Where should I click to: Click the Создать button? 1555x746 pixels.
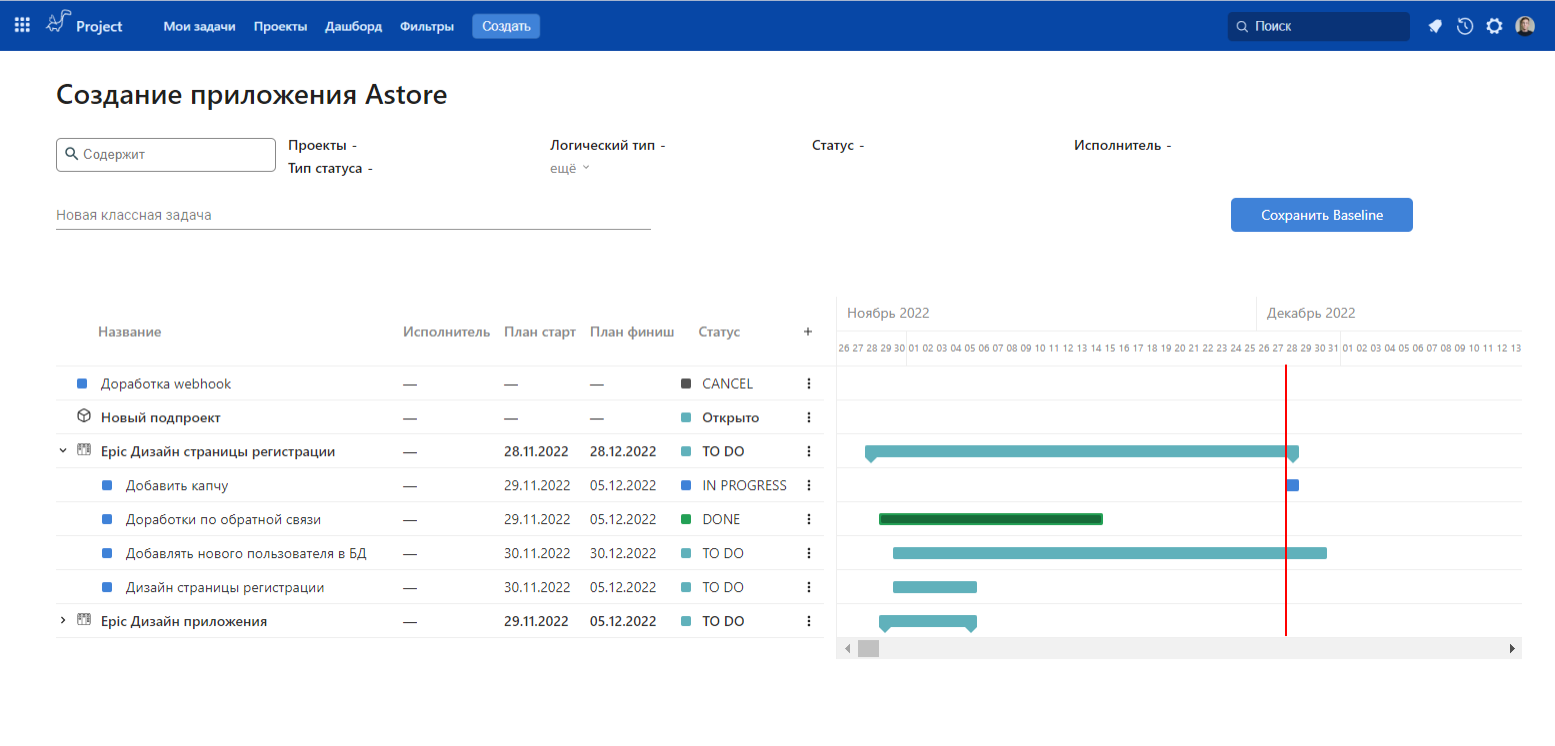click(506, 27)
